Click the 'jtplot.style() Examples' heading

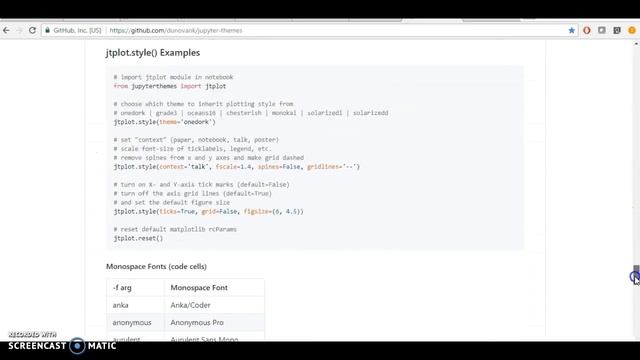point(153,53)
